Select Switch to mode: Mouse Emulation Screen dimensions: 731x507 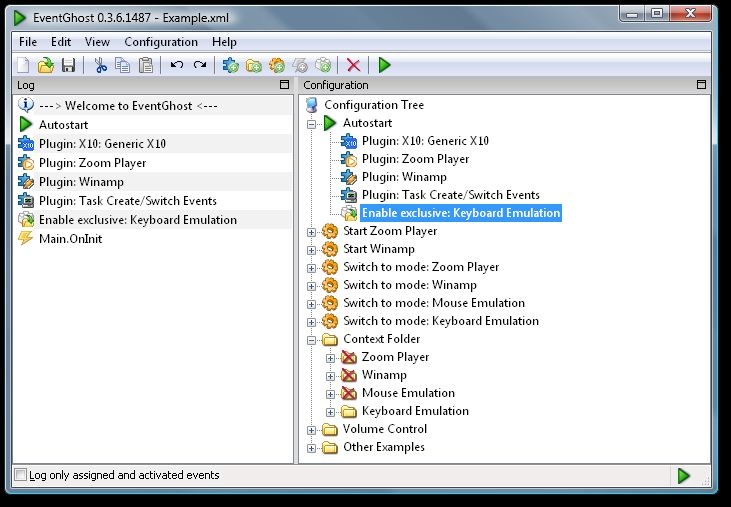click(x=434, y=303)
